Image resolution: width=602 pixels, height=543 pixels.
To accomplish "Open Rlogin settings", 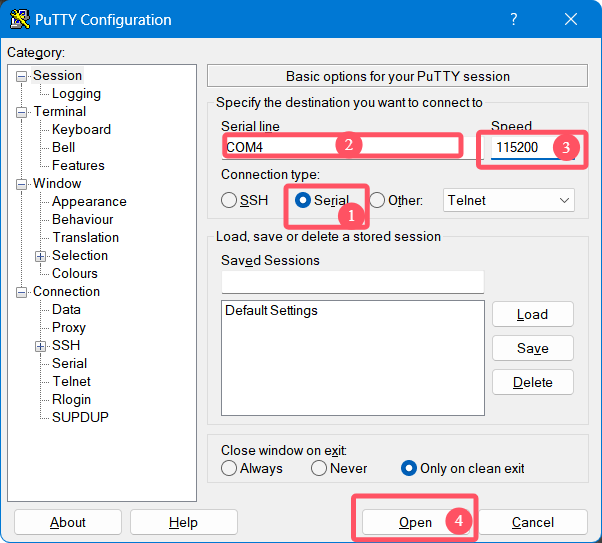I will 71,399.
